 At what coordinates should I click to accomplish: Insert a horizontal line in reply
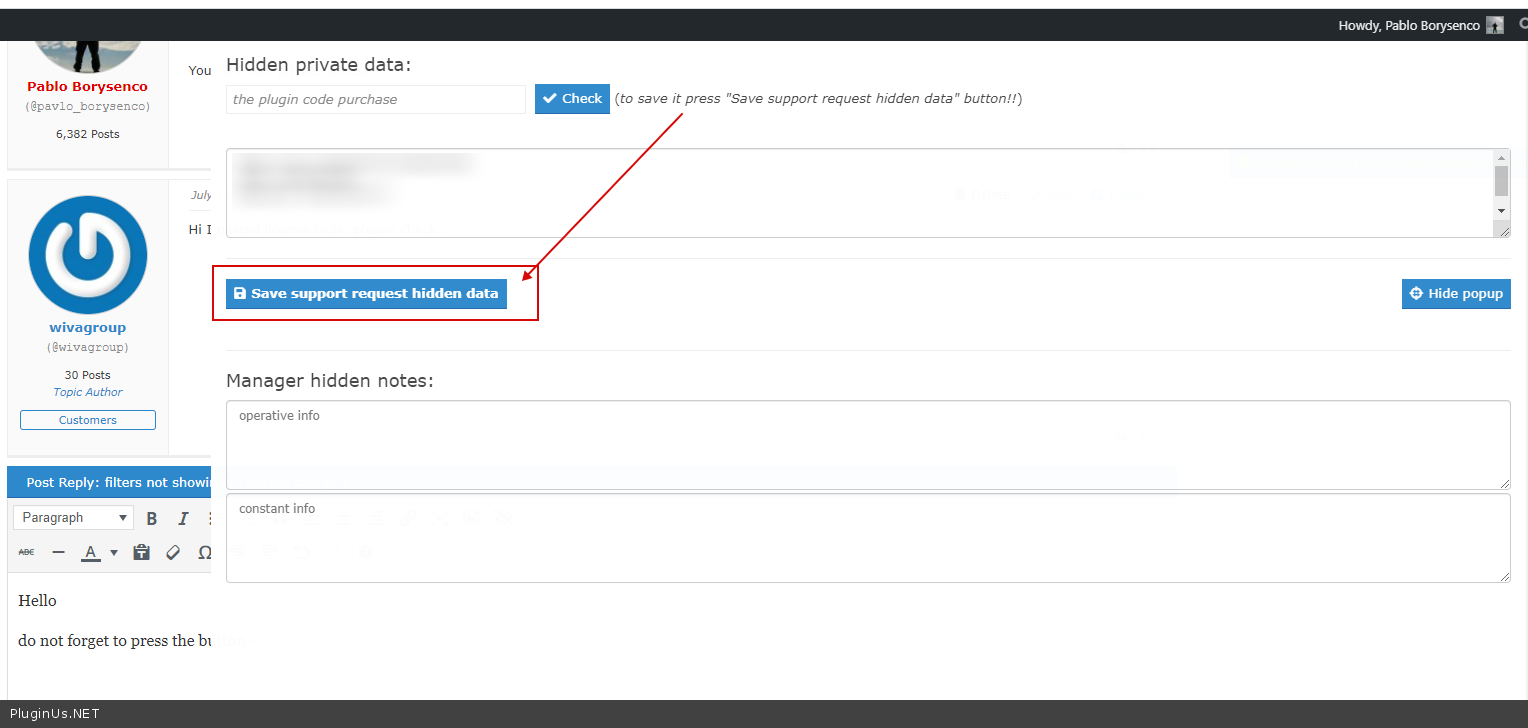pyautogui.click(x=58, y=552)
